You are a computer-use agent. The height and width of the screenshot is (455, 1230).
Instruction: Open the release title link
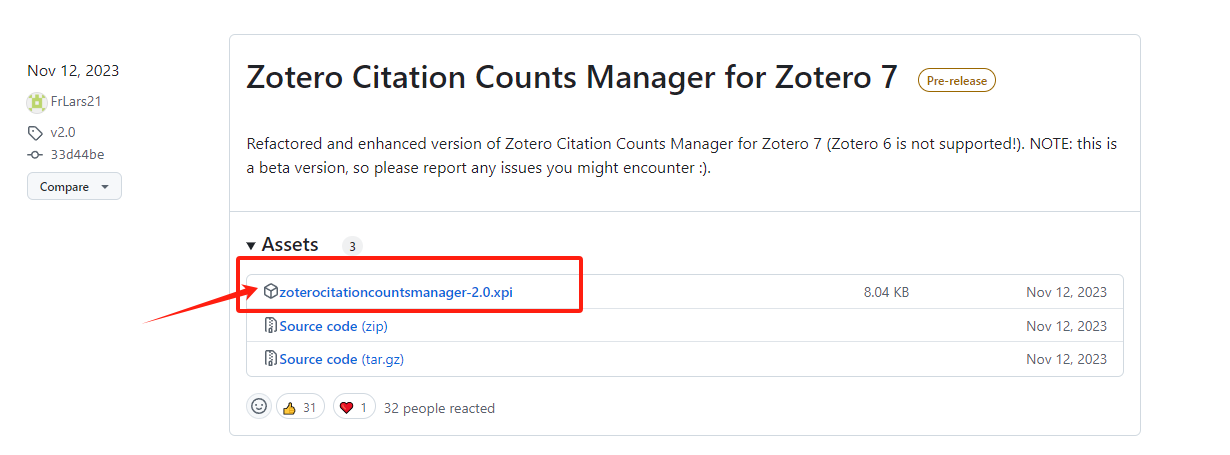click(x=572, y=78)
